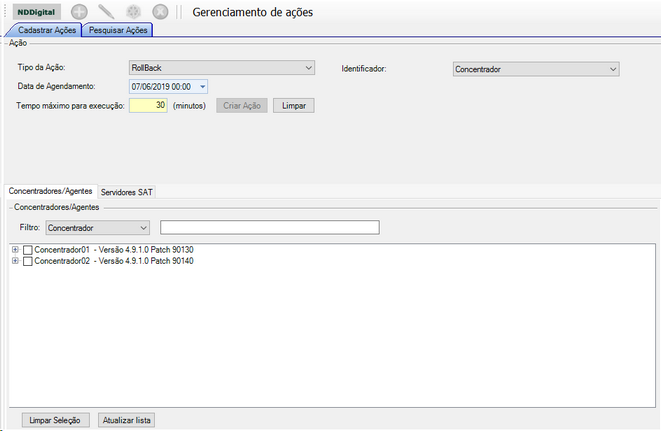This screenshot has width=661, height=431.
Task: Click the cancel (X) toolbar icon
Action: (x=160, y=12)
